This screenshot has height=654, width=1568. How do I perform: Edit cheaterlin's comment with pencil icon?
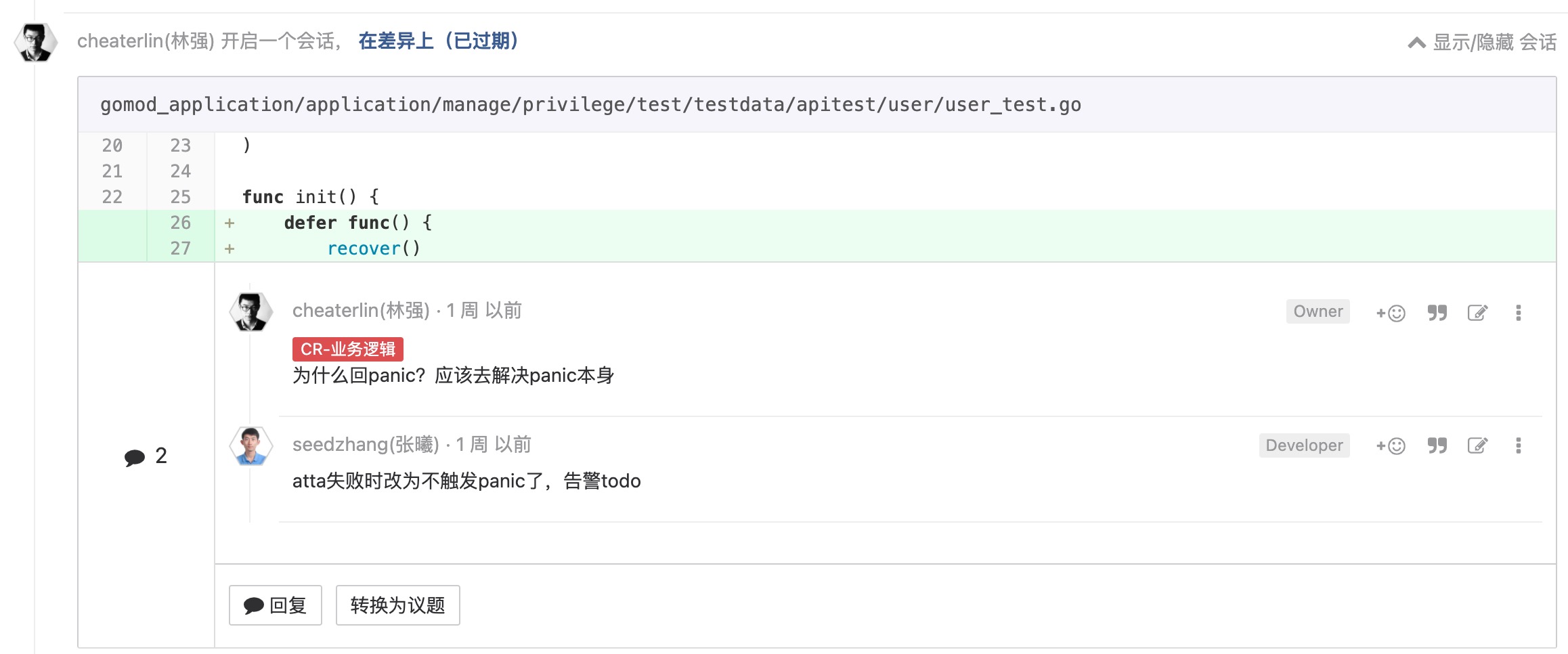coord(1477,313)
